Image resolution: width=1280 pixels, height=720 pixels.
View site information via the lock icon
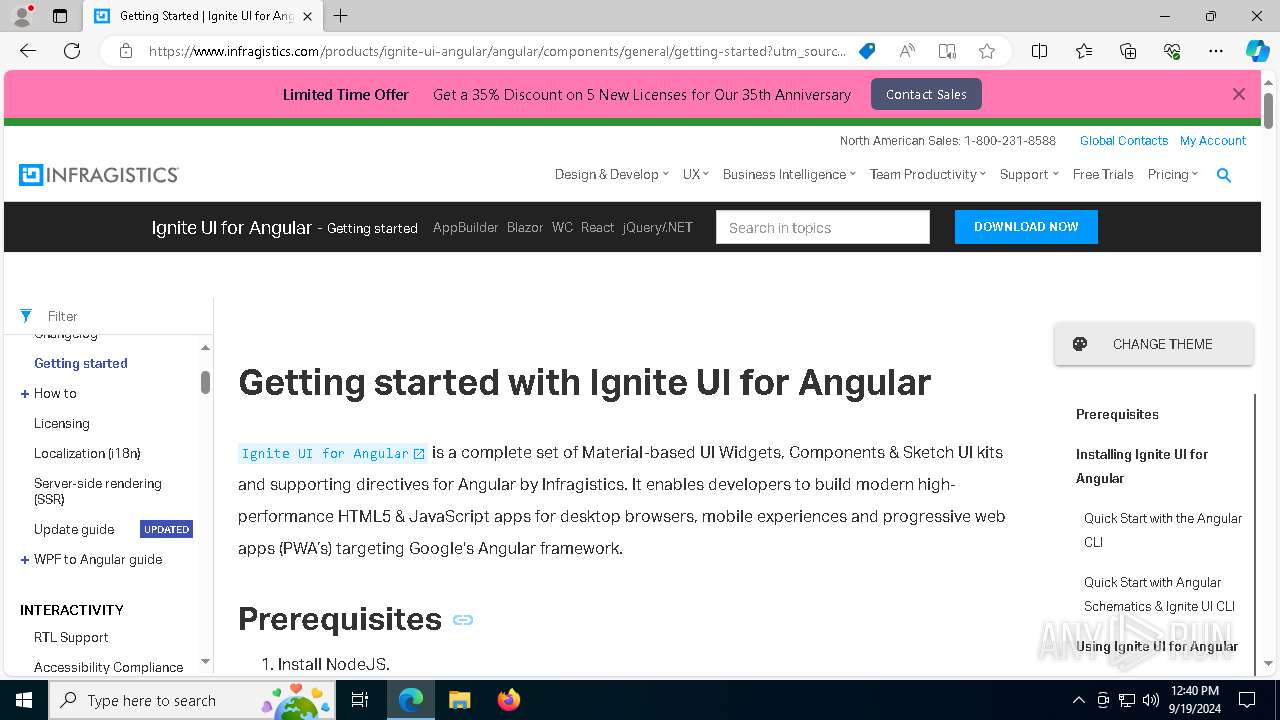click(x=126, y=51)
